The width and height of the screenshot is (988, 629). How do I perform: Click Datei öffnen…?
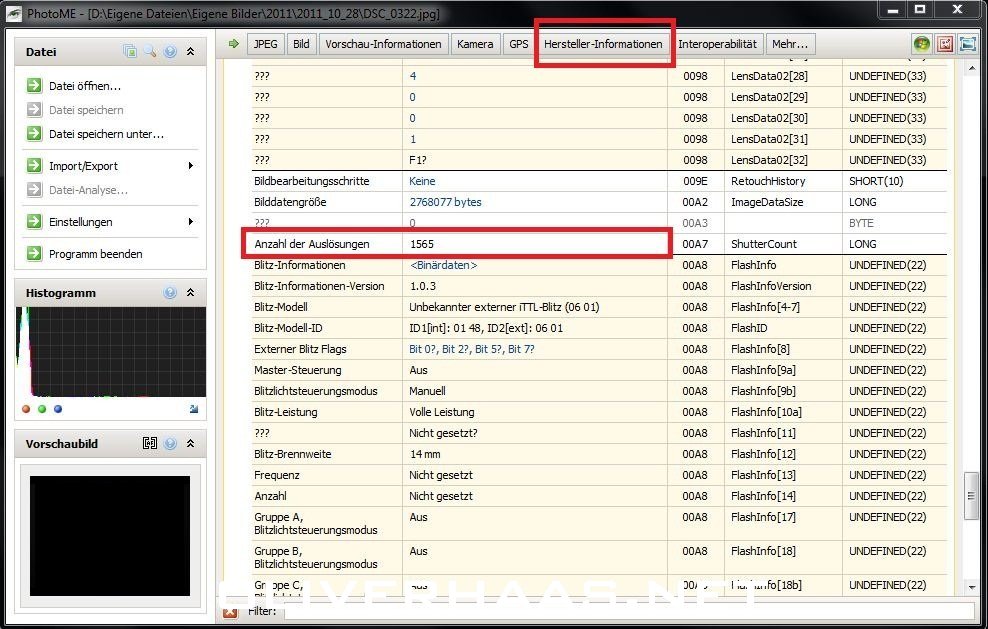85,86
